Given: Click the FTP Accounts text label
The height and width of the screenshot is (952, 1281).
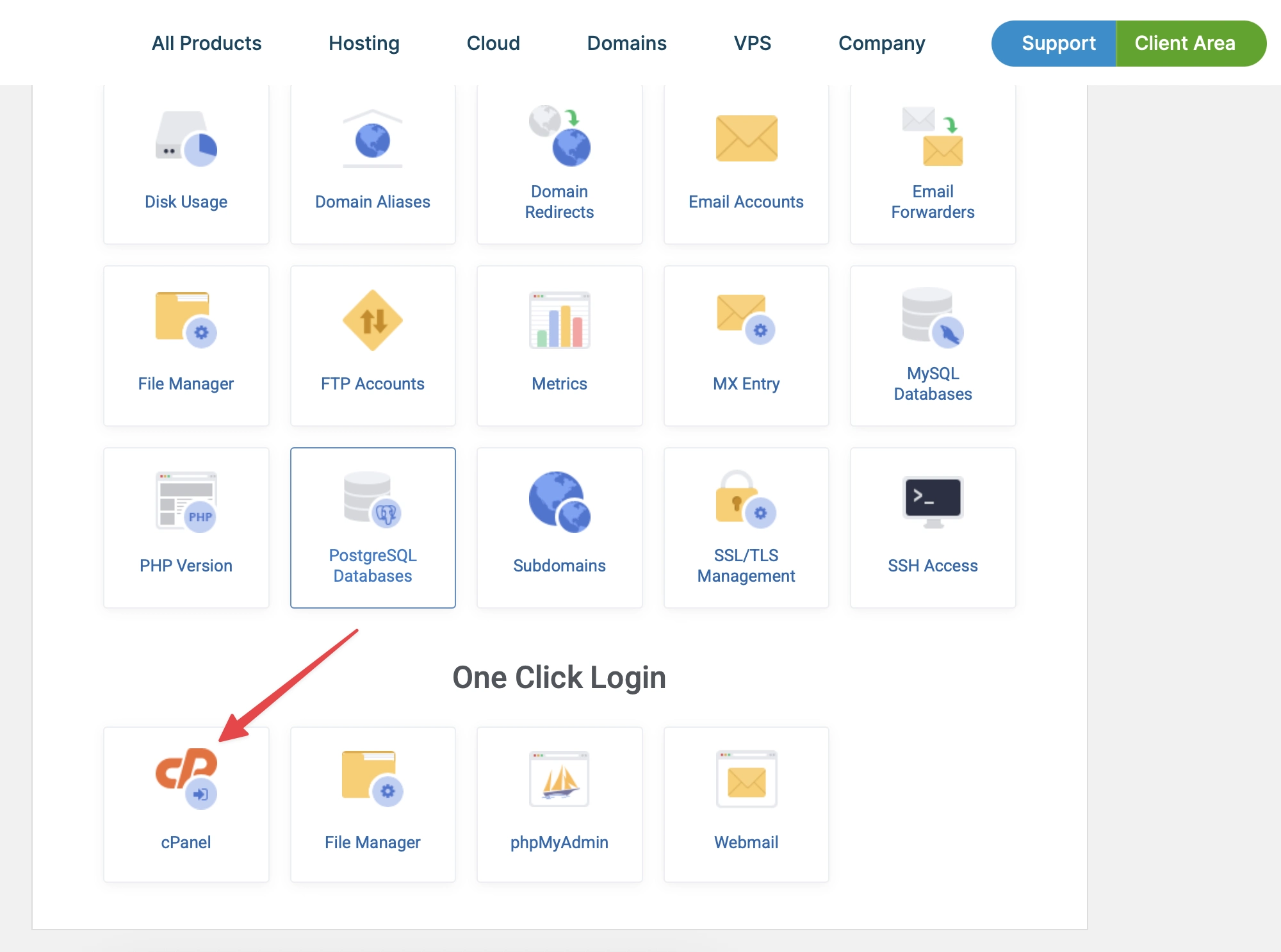Looking at the screenshot, I should point(373,384).
